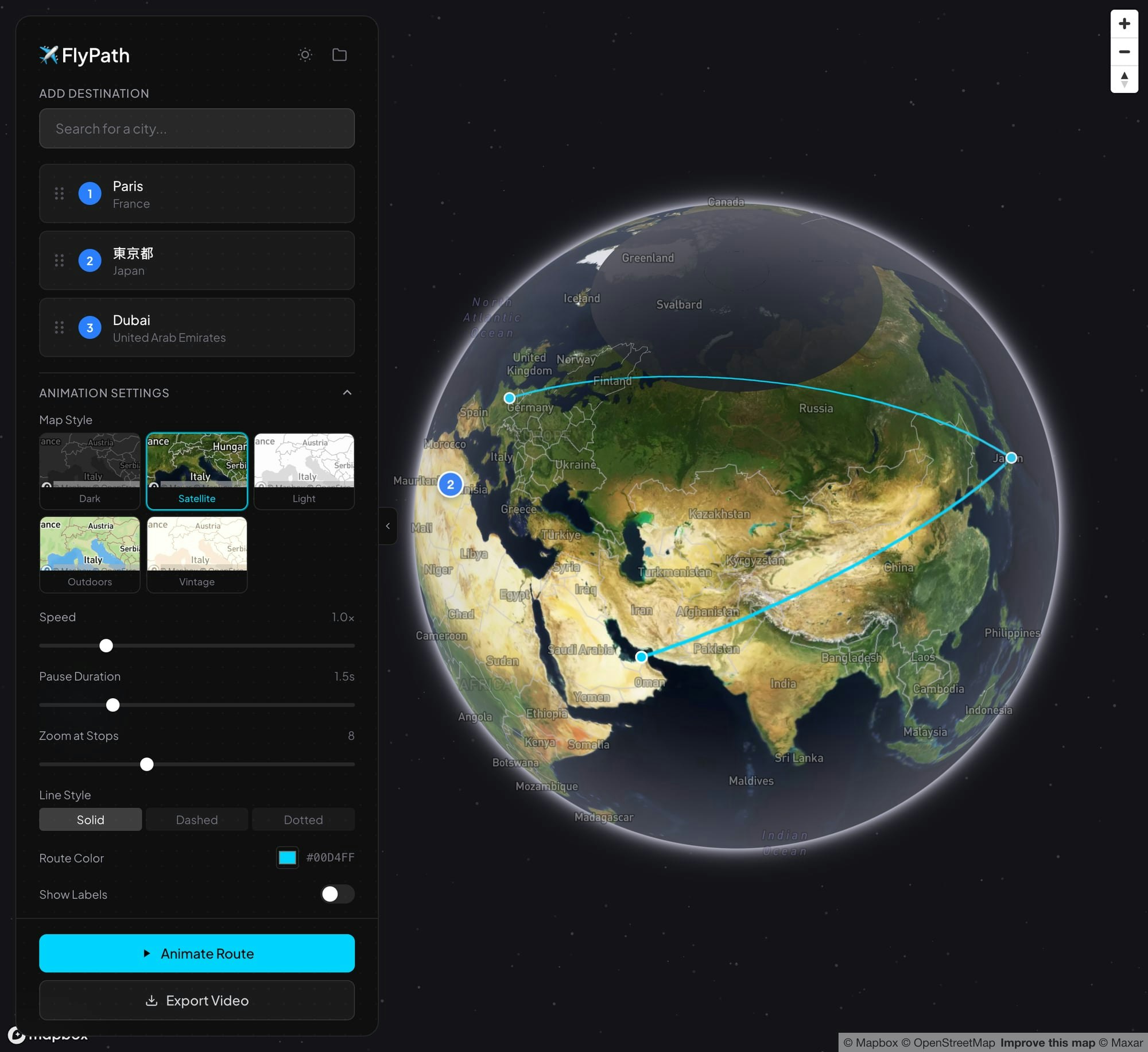Click destination marker 2 on the globe
Image resolution: width=1148 pixels, height=1052 pixels.
450,484
